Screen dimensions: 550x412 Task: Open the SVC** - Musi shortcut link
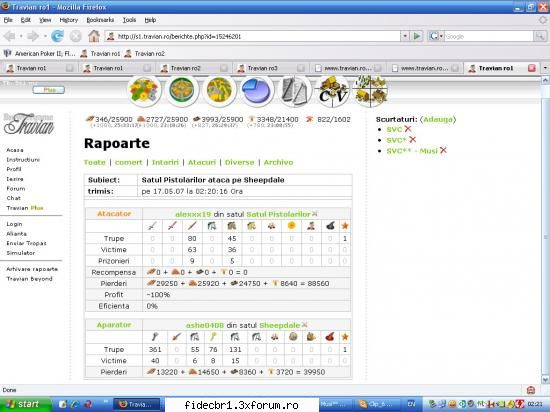[x=412, y=151]
